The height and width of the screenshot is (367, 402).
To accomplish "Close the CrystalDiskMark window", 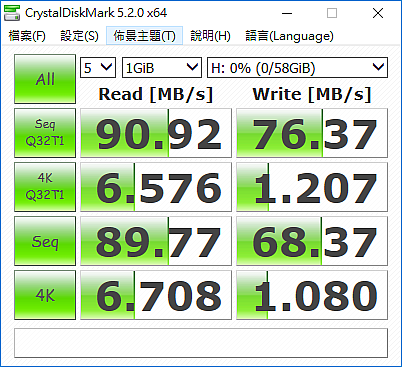I will pos(378,13).
